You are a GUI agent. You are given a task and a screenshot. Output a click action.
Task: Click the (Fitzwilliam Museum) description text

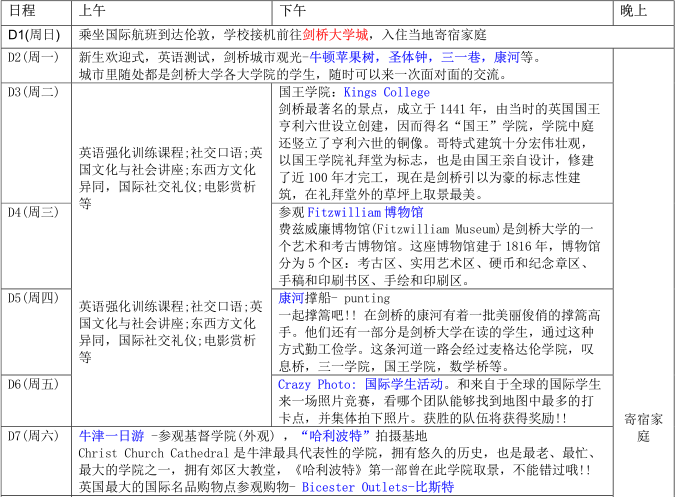pos(435,229)
